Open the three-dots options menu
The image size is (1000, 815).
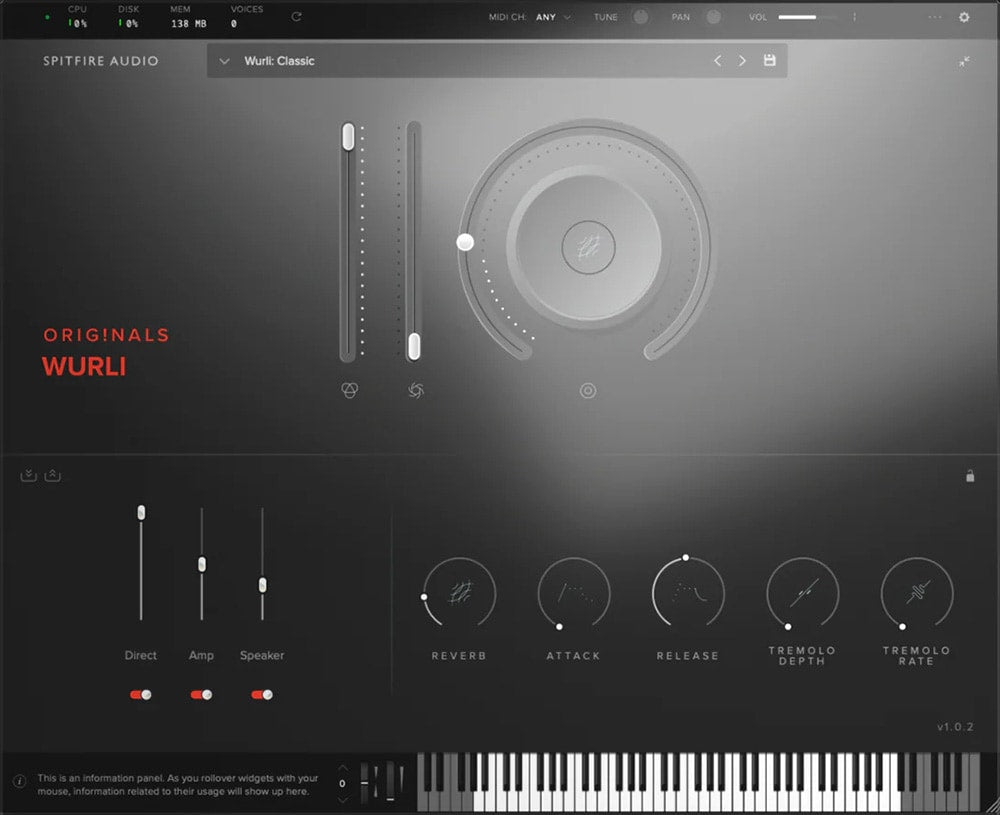(x=935, y=17)
